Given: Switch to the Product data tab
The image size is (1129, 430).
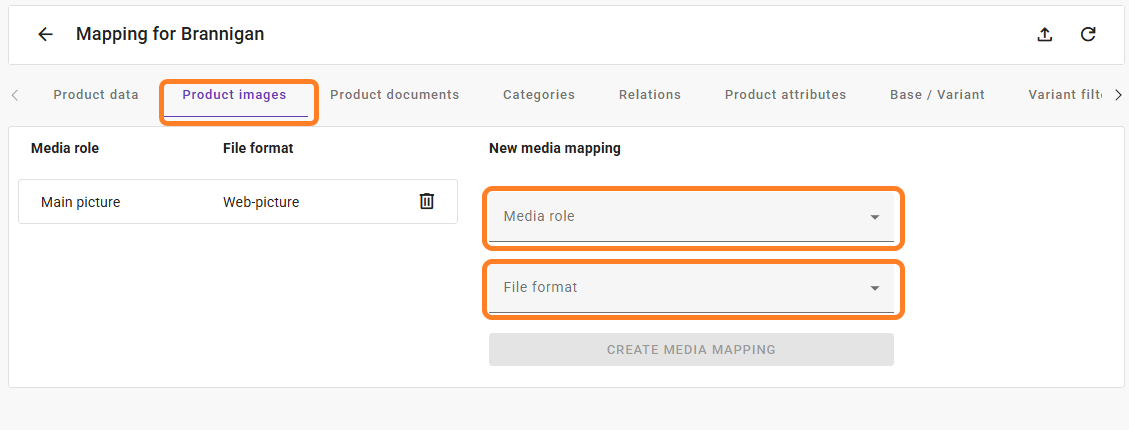Looking at the screenshot, I should (x=96, y=95).
